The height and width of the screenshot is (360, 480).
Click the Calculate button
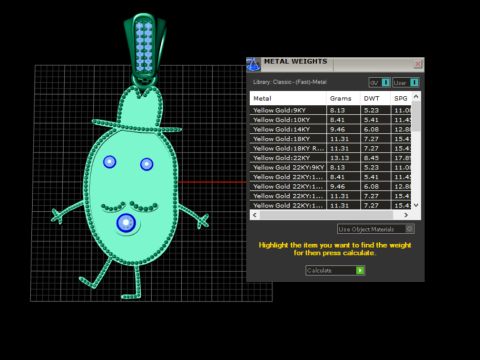tap(335, 270)
